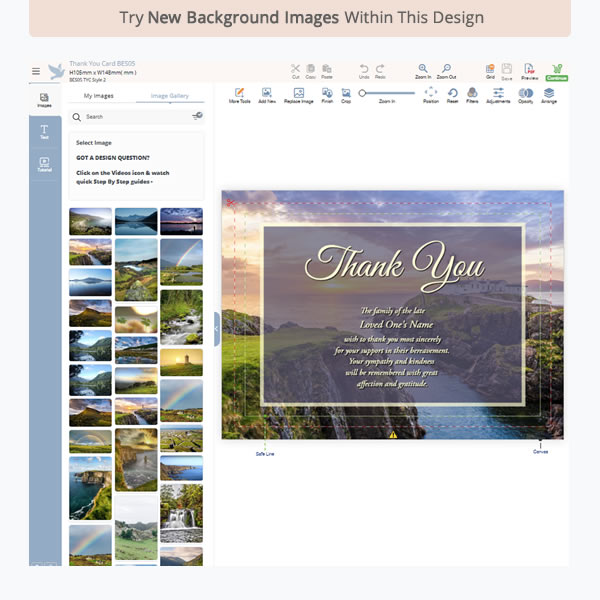
Task: Open the Tutorial sidebar panel
Action: coord(44,164)
